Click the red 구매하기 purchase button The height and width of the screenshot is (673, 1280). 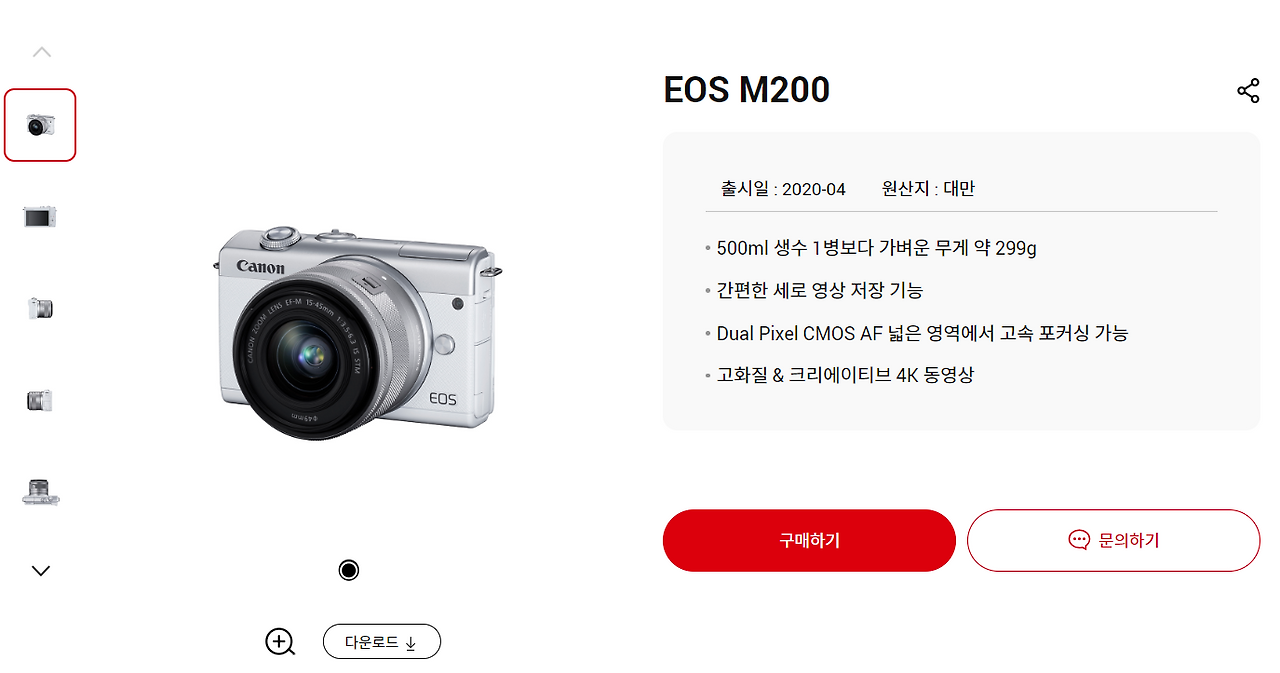pos(809,540)
